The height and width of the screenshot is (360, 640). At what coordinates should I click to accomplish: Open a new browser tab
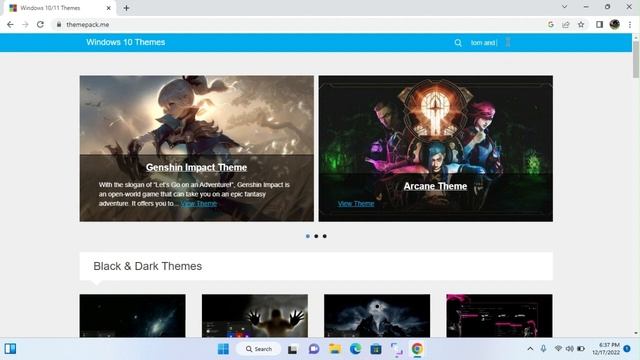(x=126, y=8)
